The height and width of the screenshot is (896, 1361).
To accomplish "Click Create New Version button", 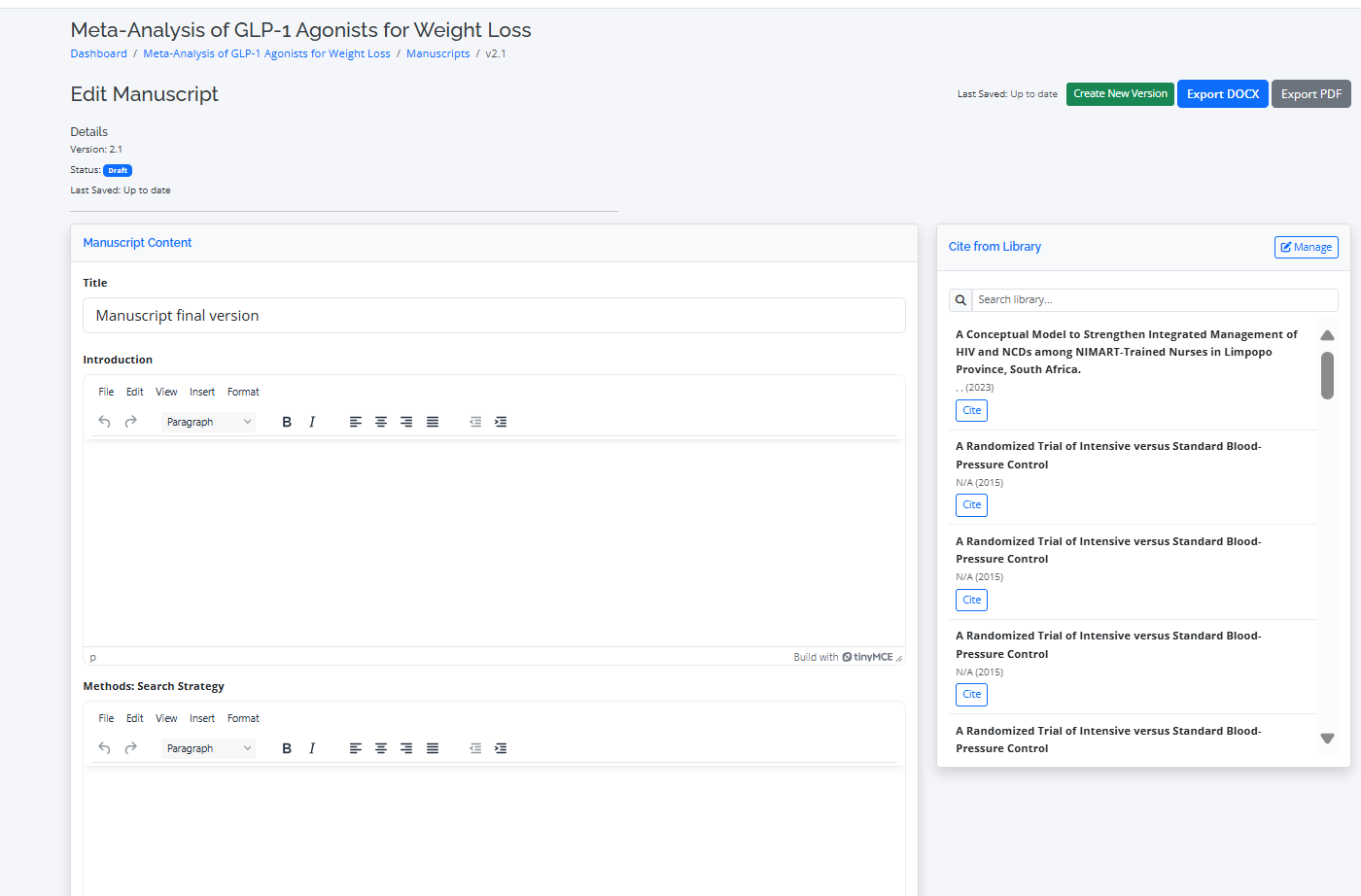I will tap(1120, 94).
